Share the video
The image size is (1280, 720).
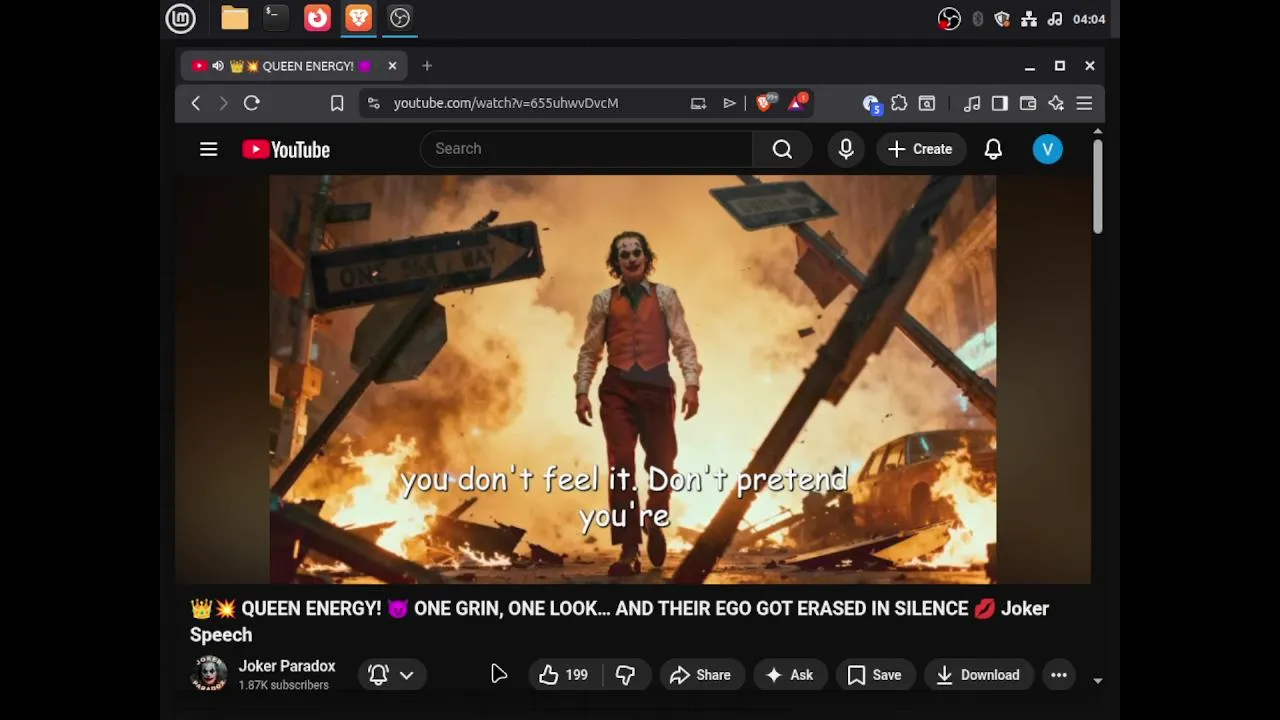click(x=701, y=675)
